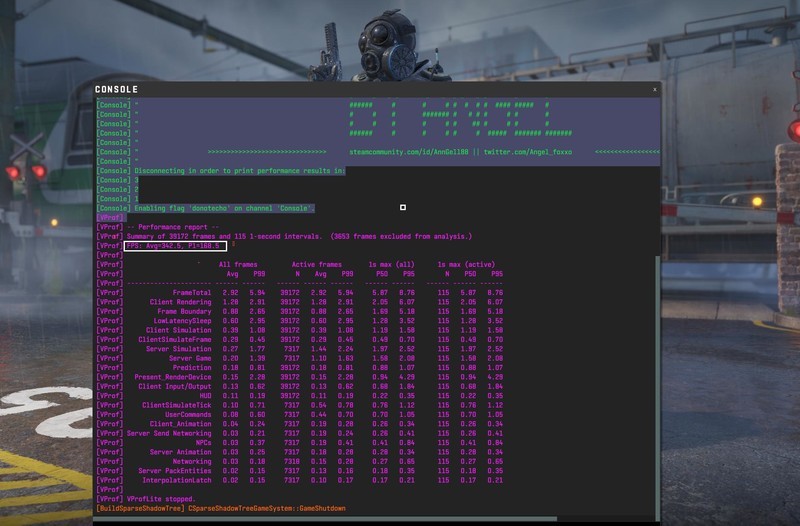Click the Client Input/Output row label
The height and width of the screenshot is (526, 800).
pos(175,386)
